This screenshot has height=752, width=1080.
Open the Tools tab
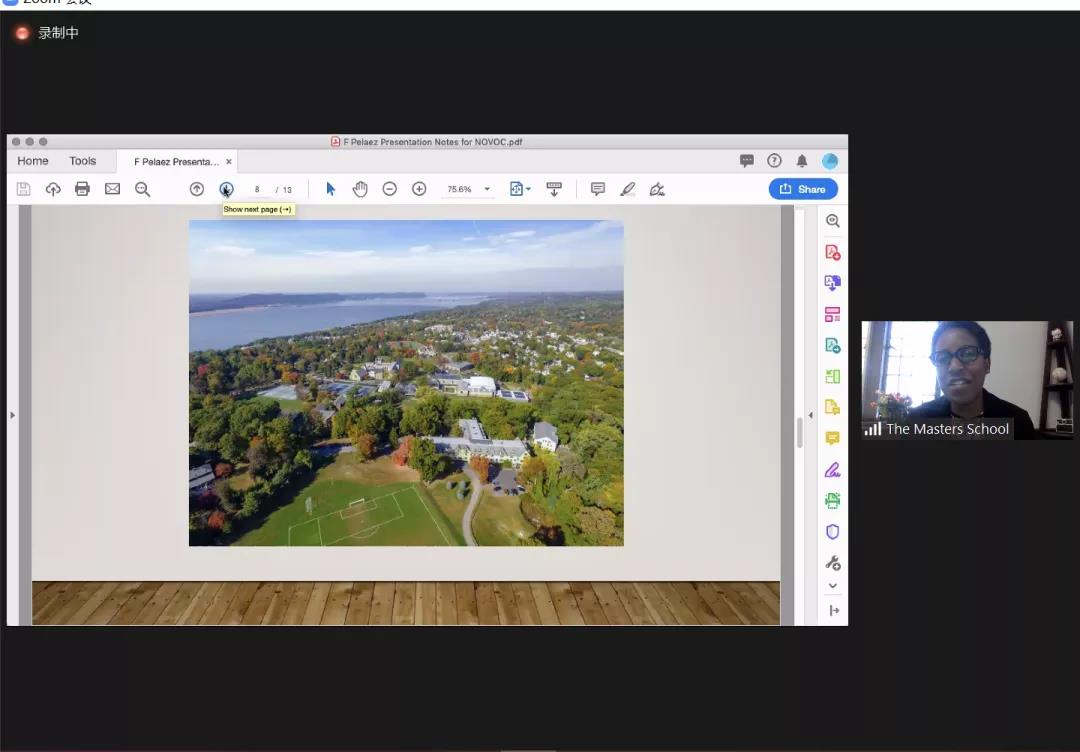click(83, 161)
